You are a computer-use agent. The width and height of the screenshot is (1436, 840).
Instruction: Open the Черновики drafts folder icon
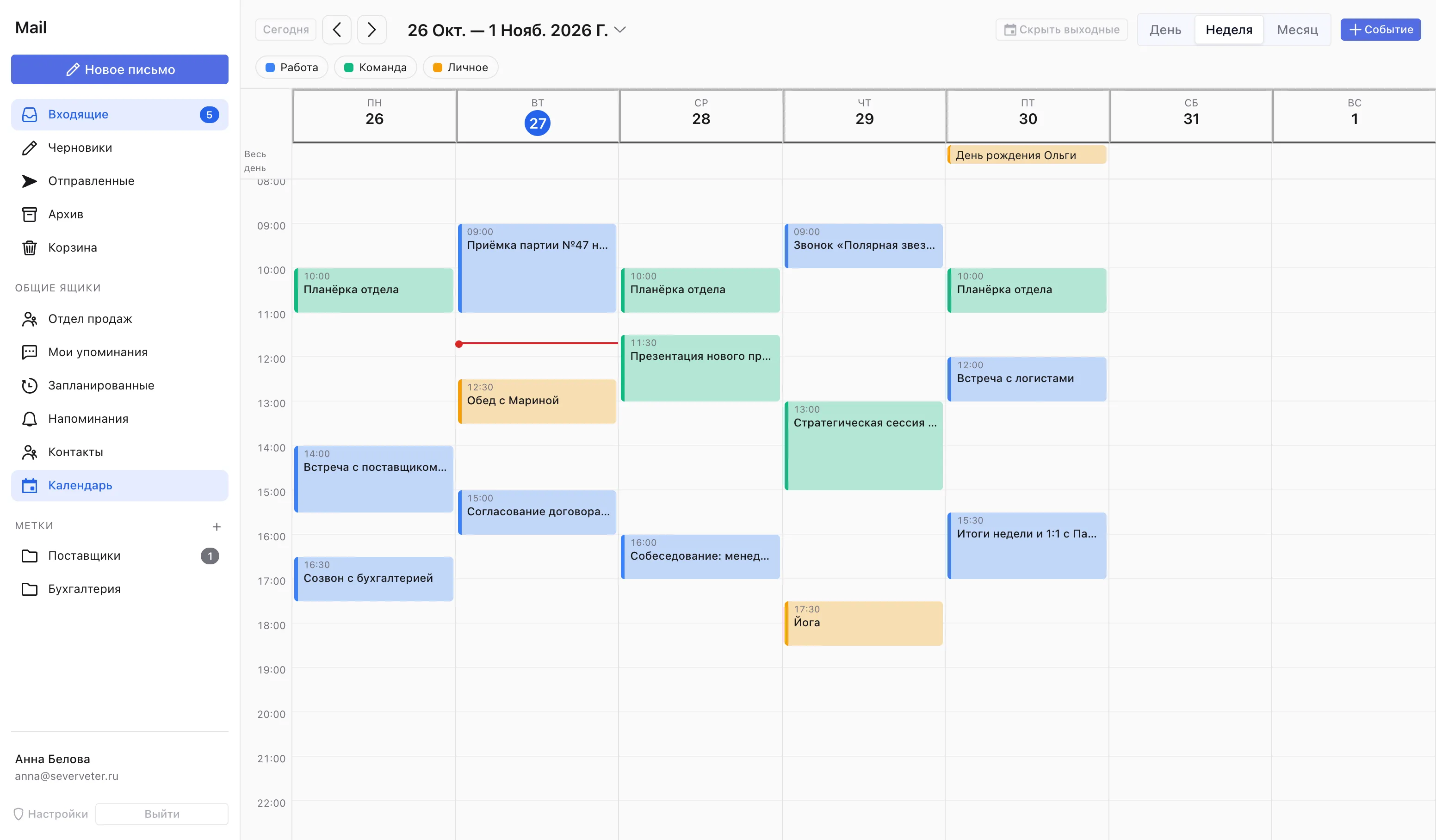(x=30, y=148)
